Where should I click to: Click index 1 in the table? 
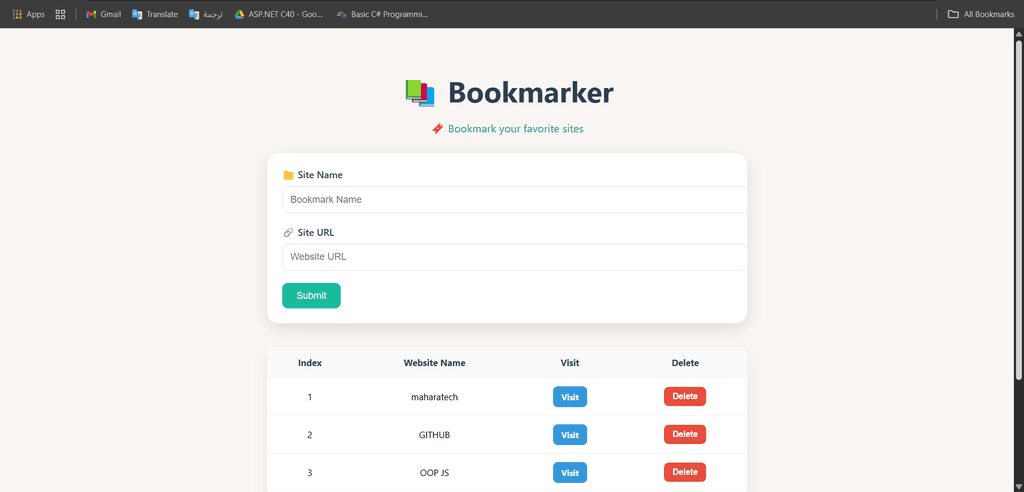310,397
